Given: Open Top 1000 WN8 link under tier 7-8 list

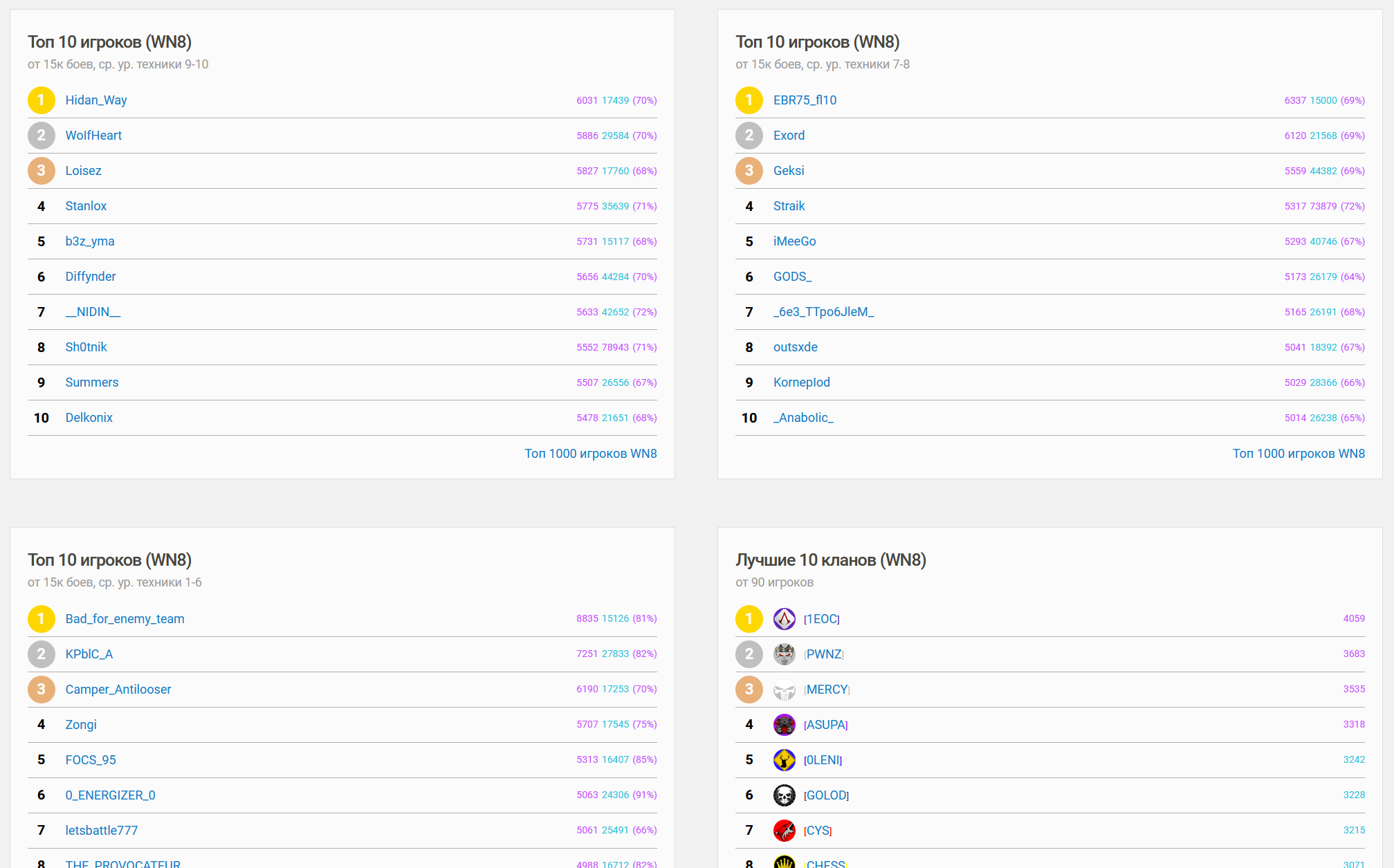Looking at the screenshot, I should coord(1298,454).
